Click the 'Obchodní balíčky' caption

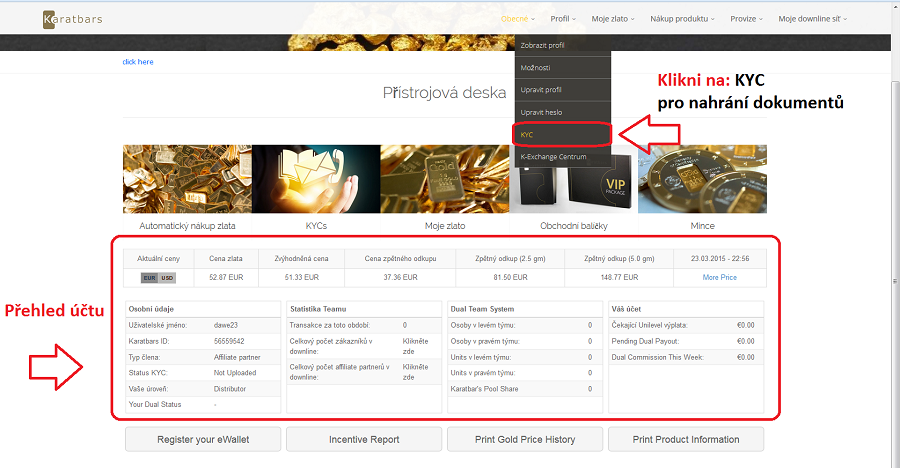[574, 226]
